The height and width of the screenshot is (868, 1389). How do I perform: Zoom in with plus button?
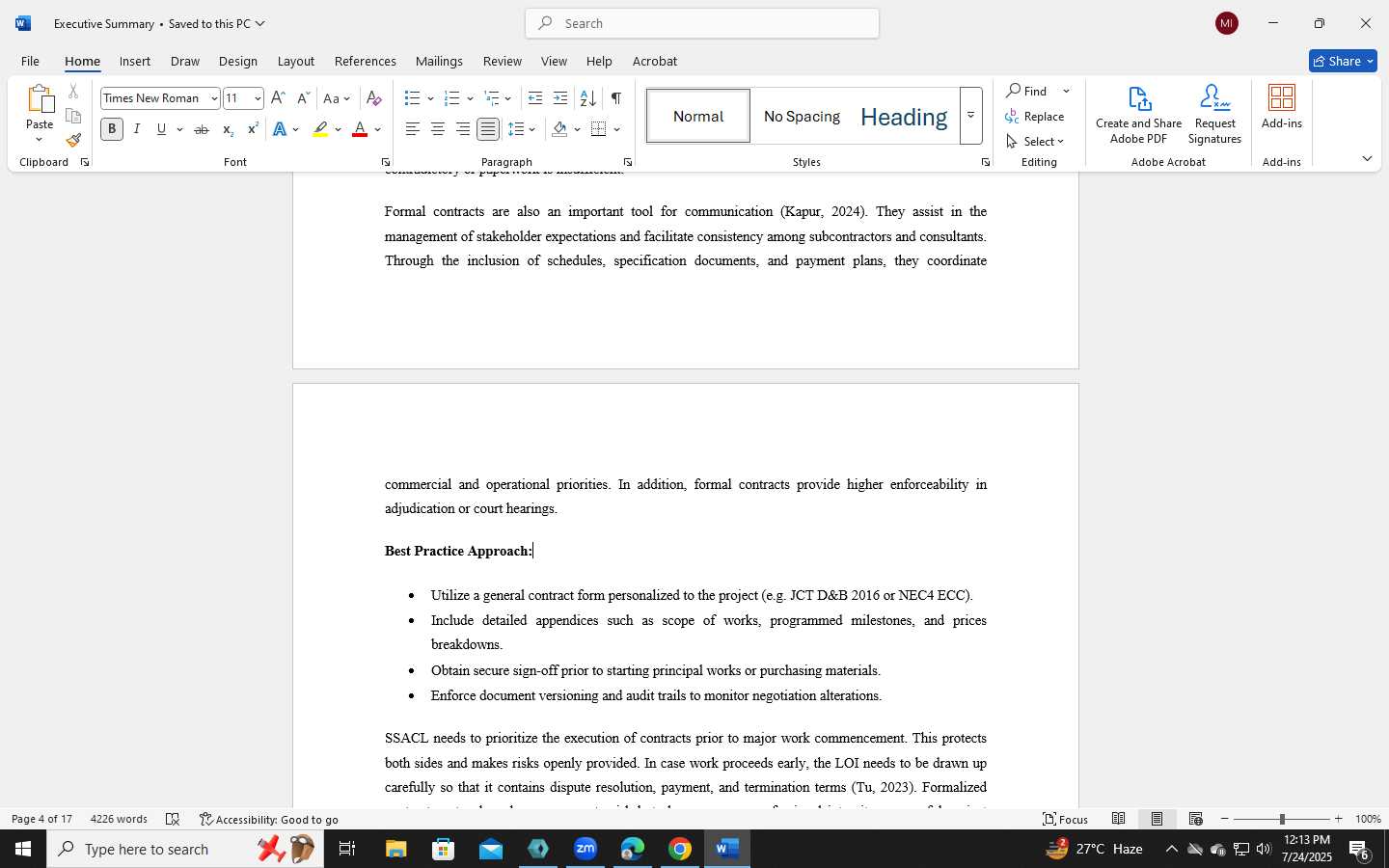[x=1338, y=819]
